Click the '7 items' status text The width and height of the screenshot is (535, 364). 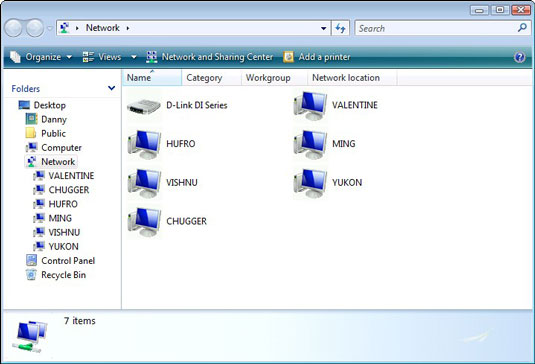pyautogui.click(x=80, y=321)
